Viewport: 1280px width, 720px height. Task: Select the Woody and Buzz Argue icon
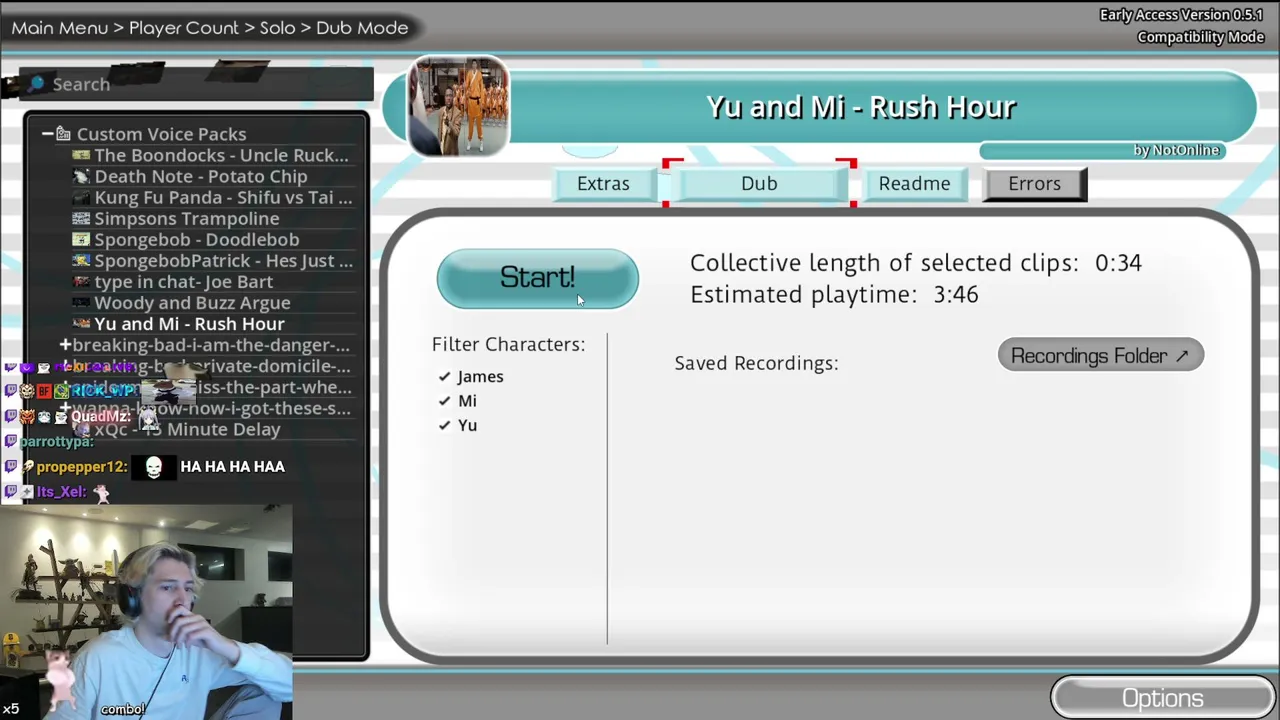click(x=81, y=303)
